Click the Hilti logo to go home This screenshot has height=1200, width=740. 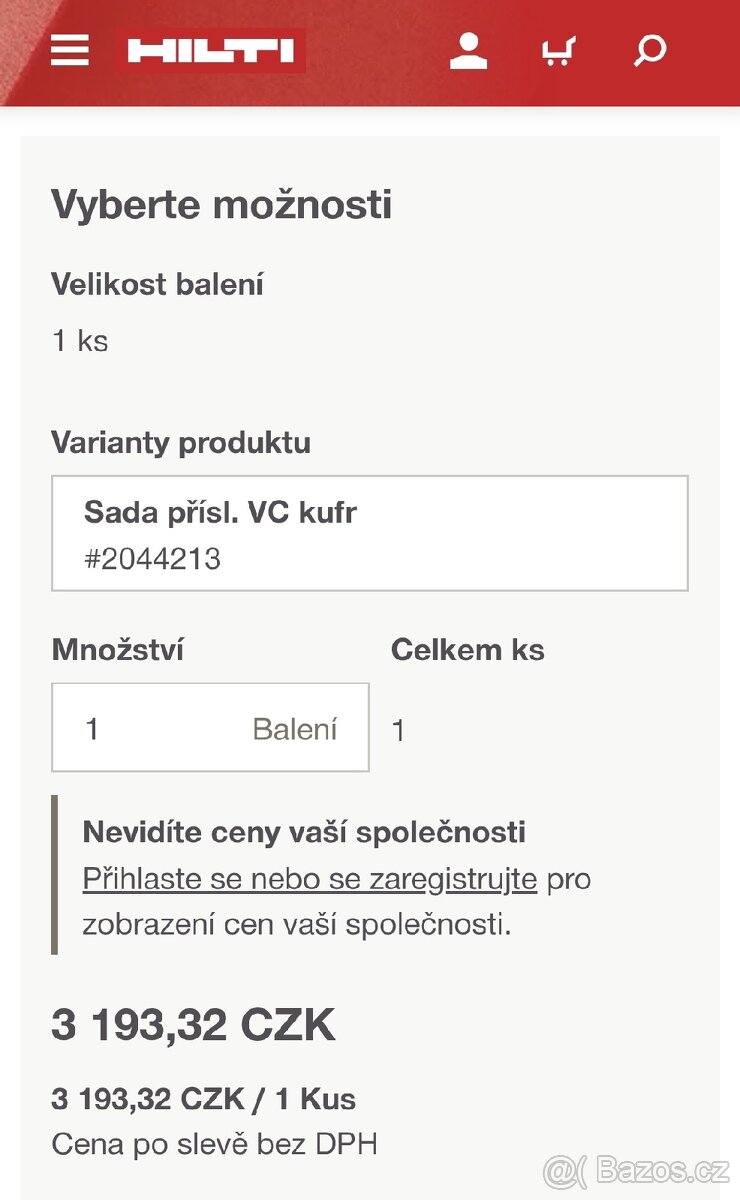click(207, 50)
